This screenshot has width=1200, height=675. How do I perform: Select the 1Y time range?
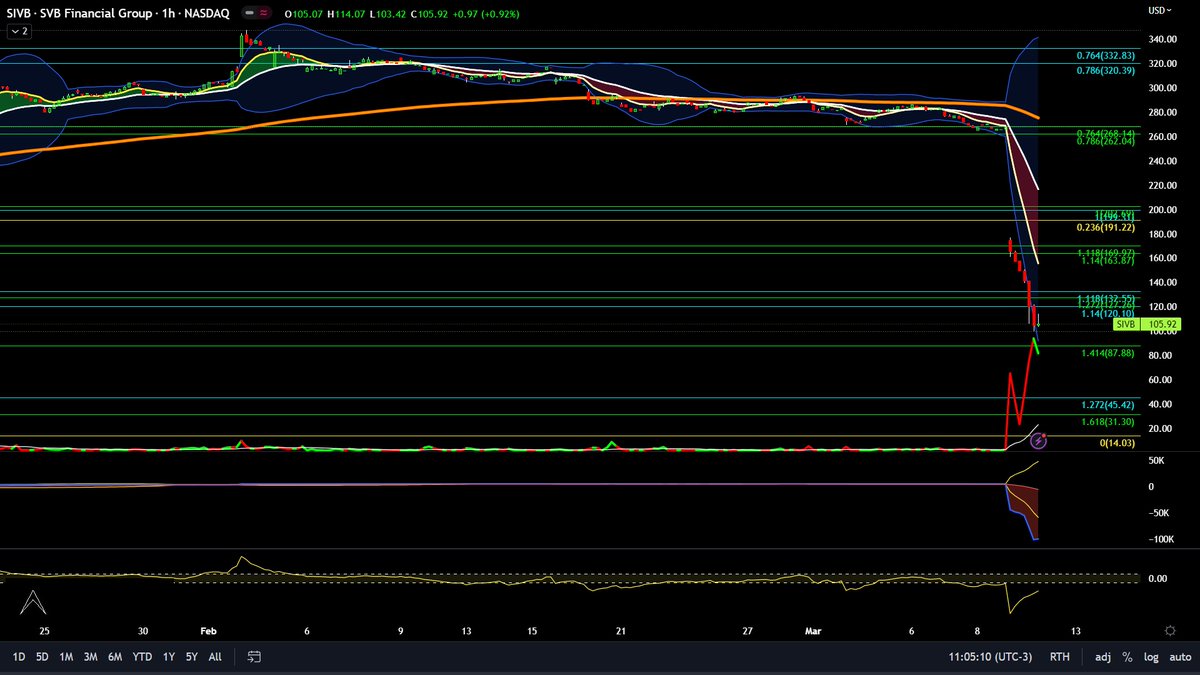pyautogui.click(x=168, y=657)
